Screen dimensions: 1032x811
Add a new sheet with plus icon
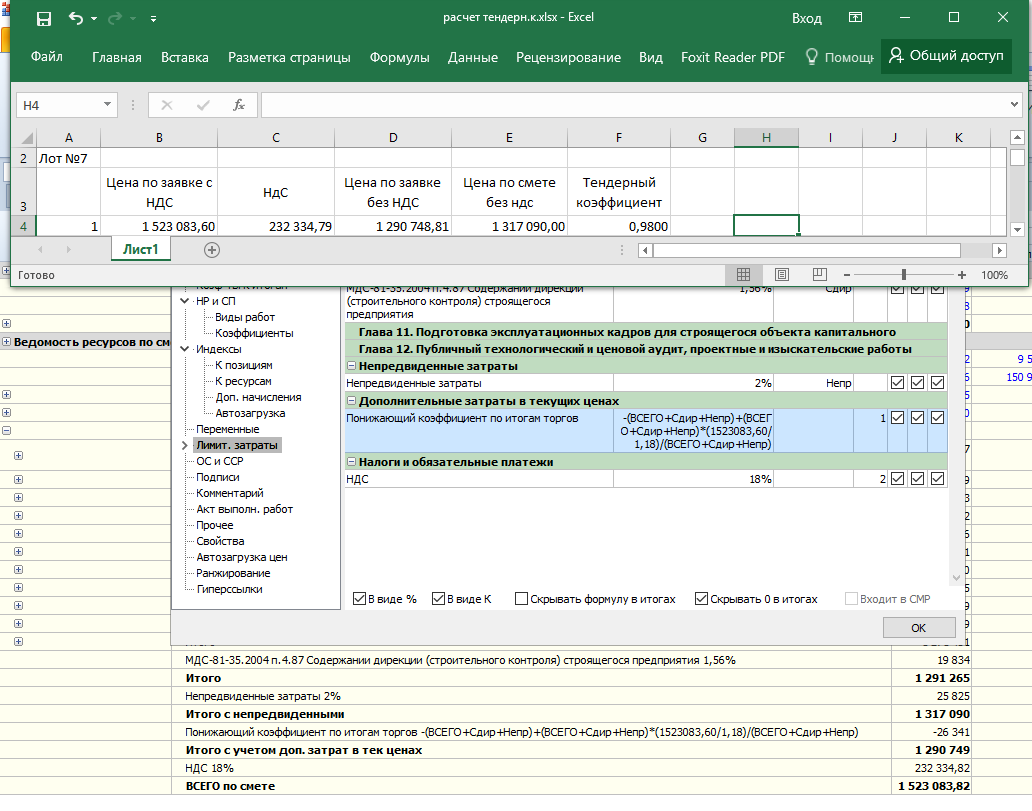(212, 250)
